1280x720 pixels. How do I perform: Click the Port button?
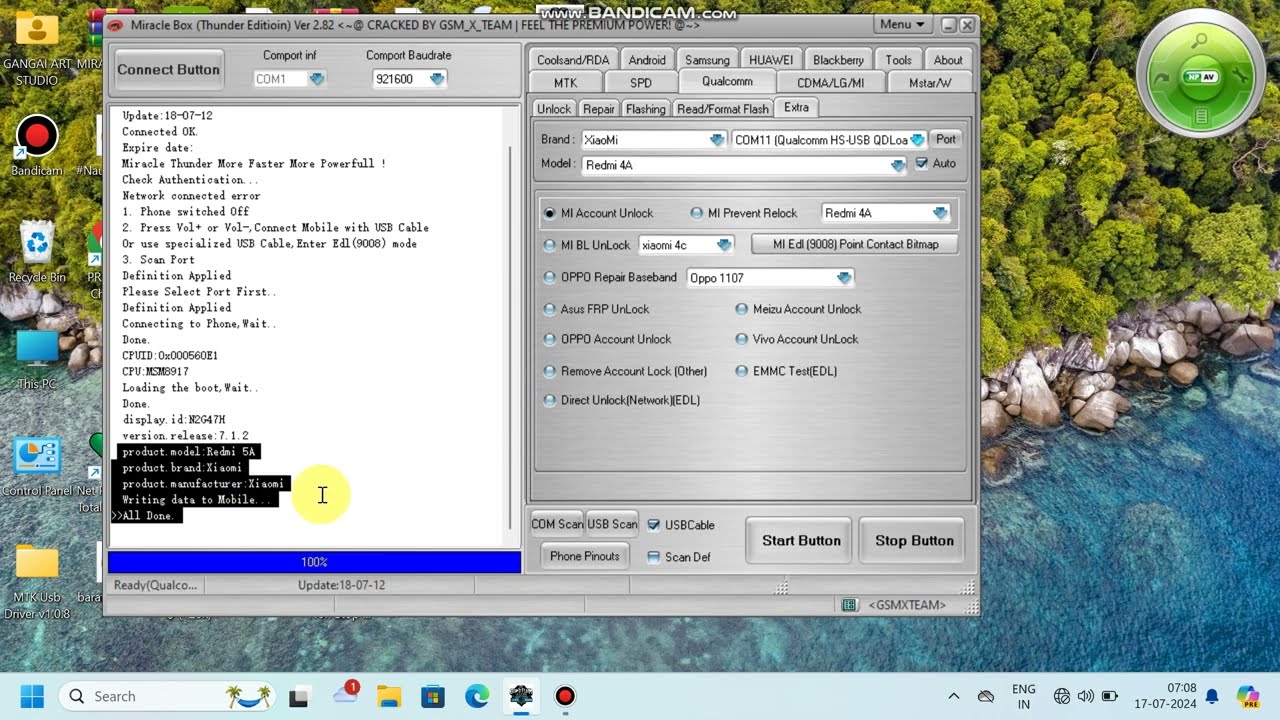(946, 139)
